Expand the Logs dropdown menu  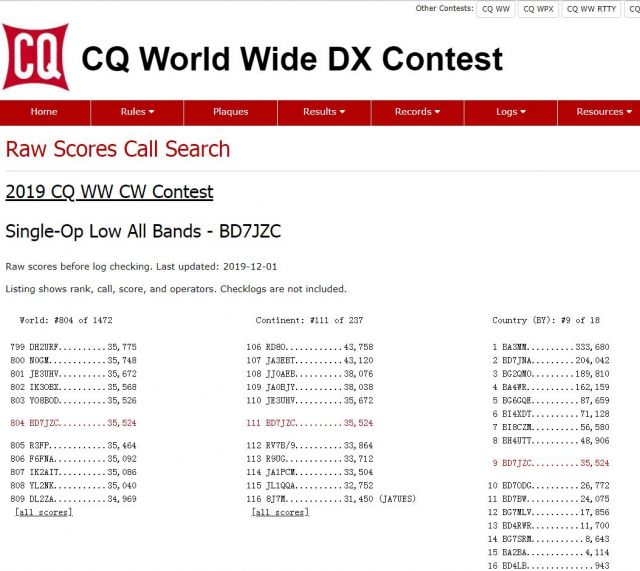pyautogui.click(x=511, y=112)
